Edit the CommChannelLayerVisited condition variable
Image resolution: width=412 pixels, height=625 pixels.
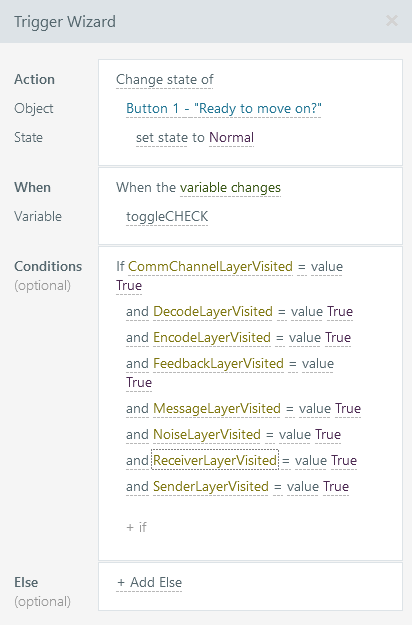coord(210,266)
